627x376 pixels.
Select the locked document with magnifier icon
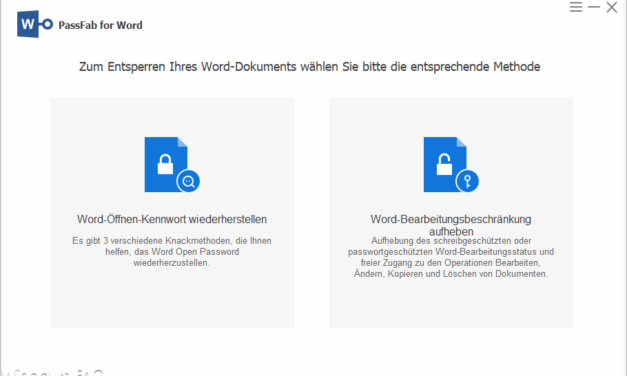[x=172, y=164]
